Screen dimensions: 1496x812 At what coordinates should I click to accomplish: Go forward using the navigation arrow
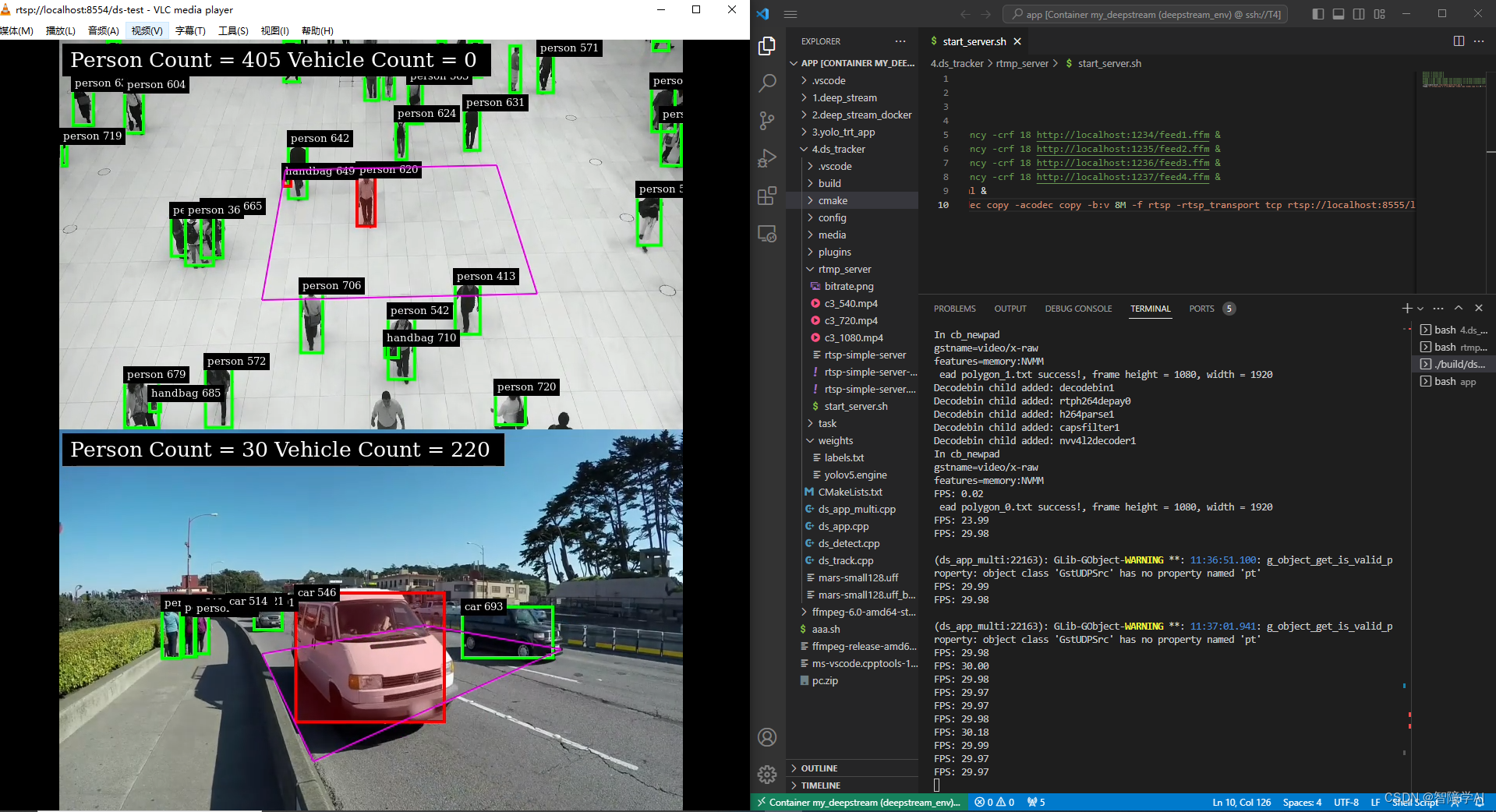point(985,14)
